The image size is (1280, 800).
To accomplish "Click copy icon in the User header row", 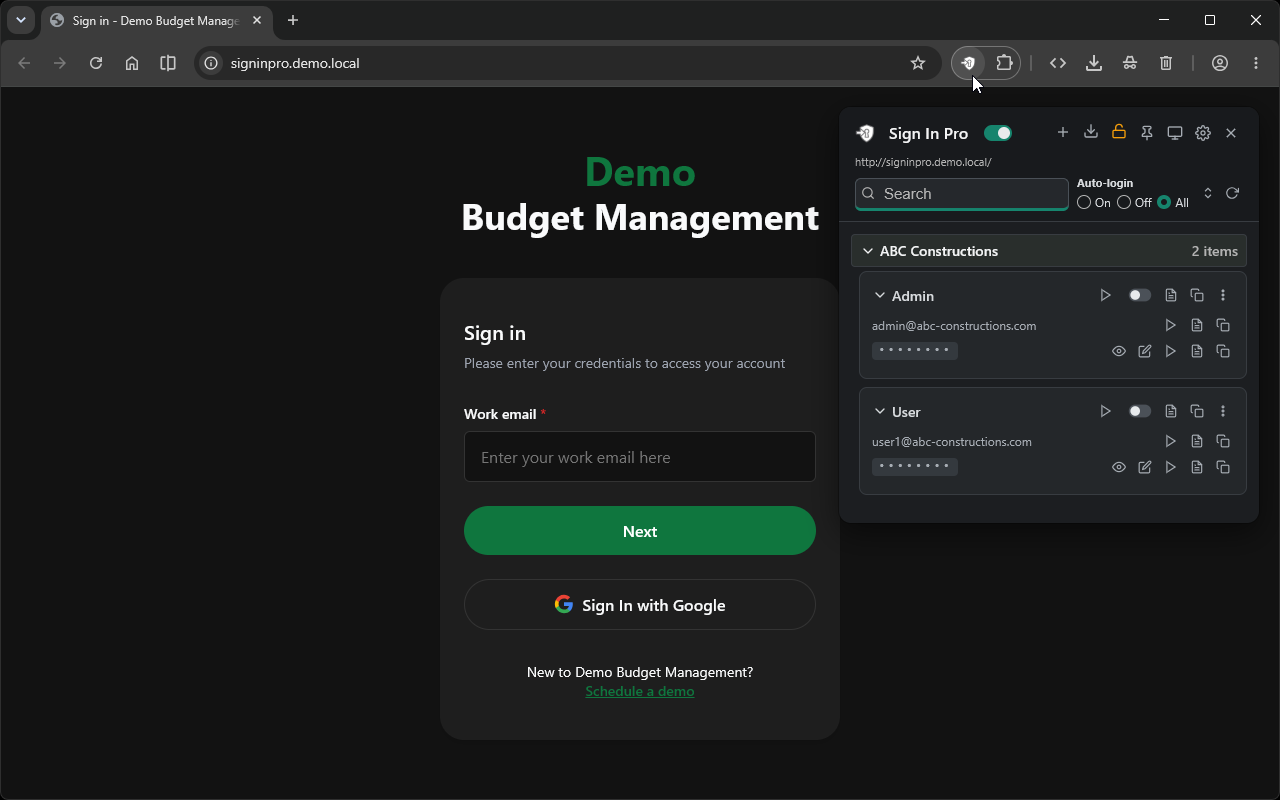I will (1197, 411).
